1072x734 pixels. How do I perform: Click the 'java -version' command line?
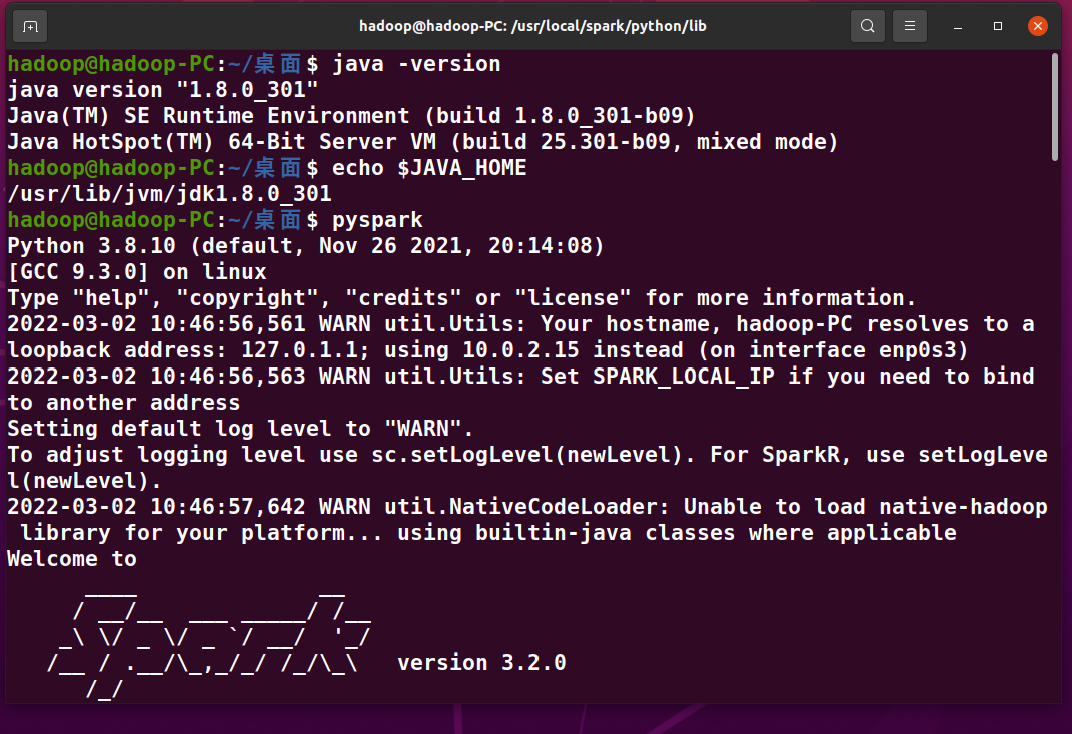coord(254,64)
